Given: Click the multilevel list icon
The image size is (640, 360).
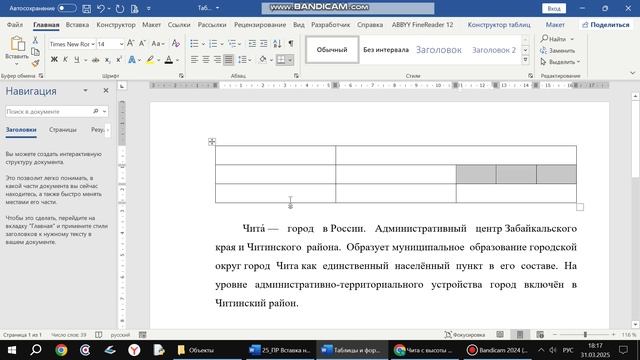Looking at the screenshot, I should [232, 43].
